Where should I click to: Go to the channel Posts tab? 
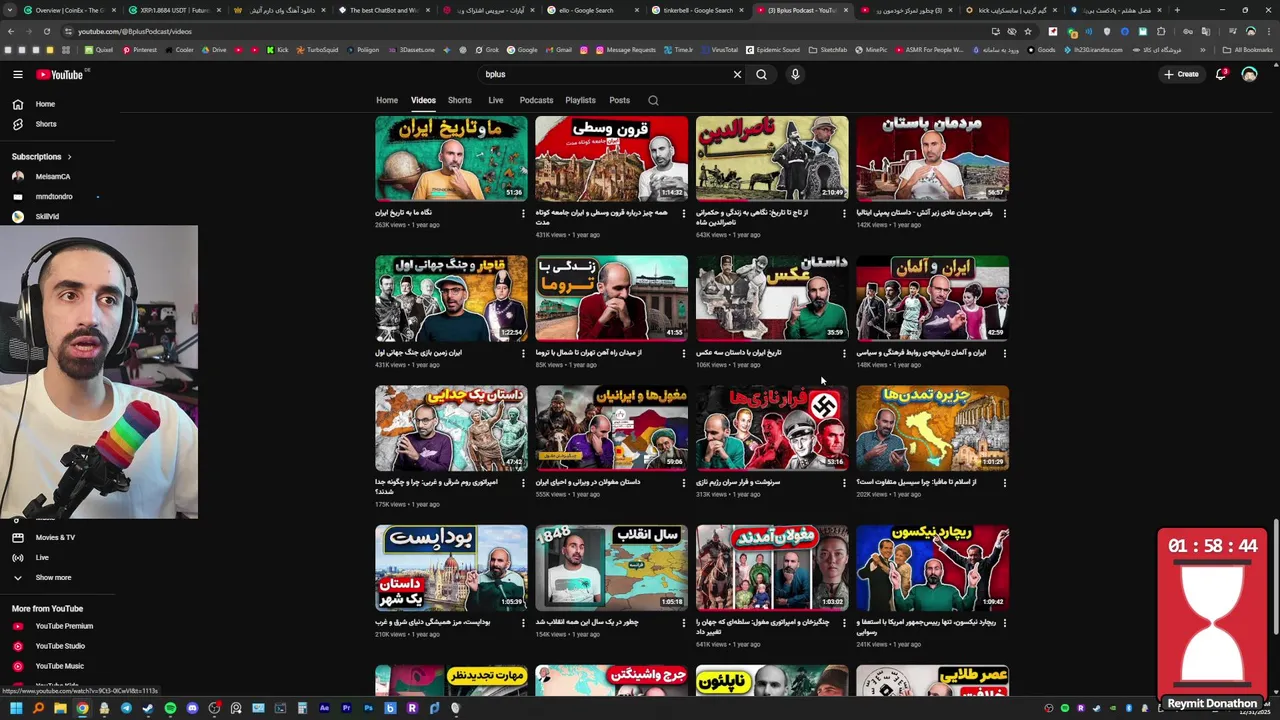coord(619,100)
